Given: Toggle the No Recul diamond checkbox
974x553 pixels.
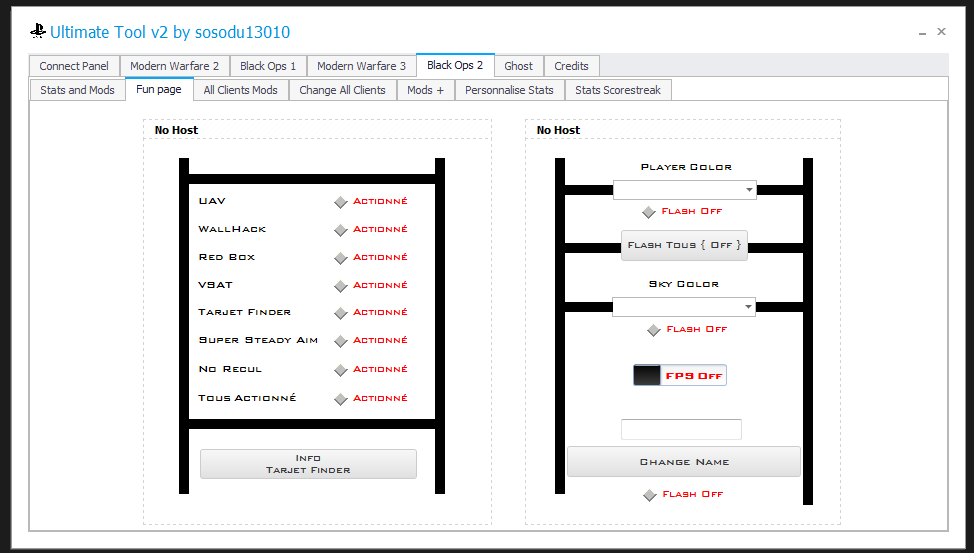Looking at the screenshot, I should 340,370.
